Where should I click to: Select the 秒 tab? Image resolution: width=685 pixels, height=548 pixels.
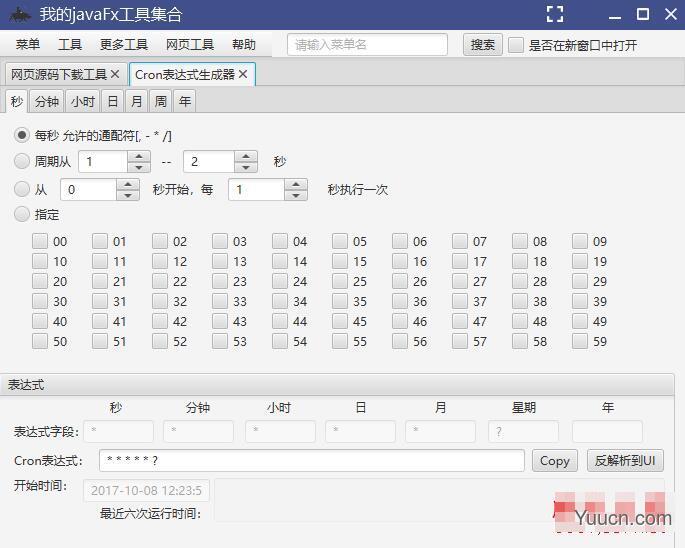[17, 101]
